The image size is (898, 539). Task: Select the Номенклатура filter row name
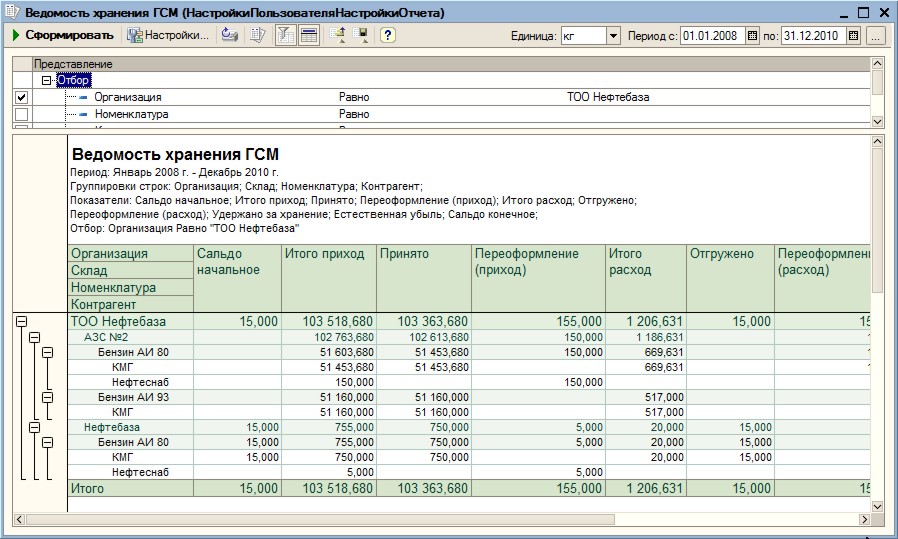pyautogui.click(x=132, y=114)
